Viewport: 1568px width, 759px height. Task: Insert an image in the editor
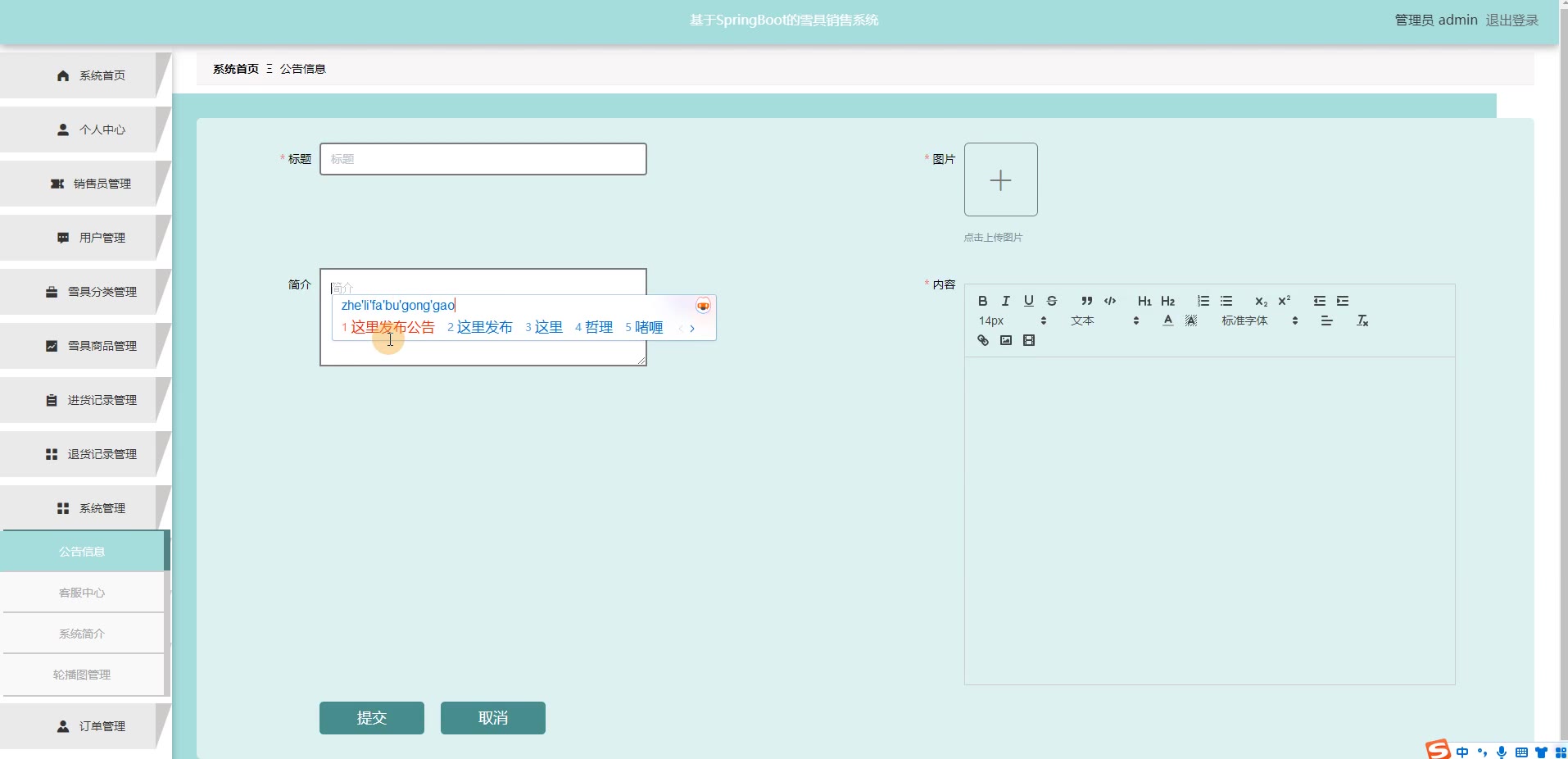[x=1006, y=340]
